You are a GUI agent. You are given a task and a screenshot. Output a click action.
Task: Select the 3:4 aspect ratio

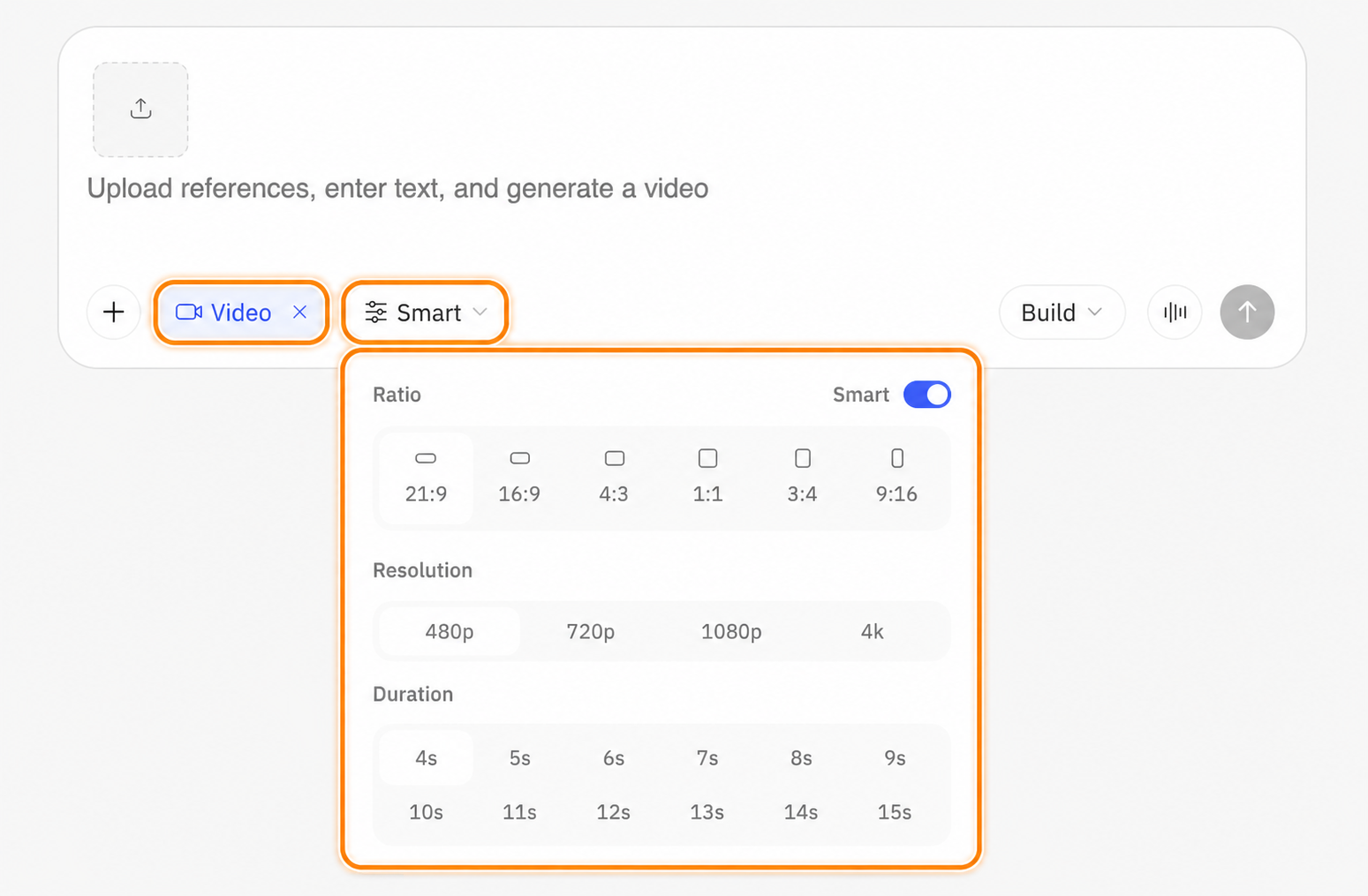[802, 478]
